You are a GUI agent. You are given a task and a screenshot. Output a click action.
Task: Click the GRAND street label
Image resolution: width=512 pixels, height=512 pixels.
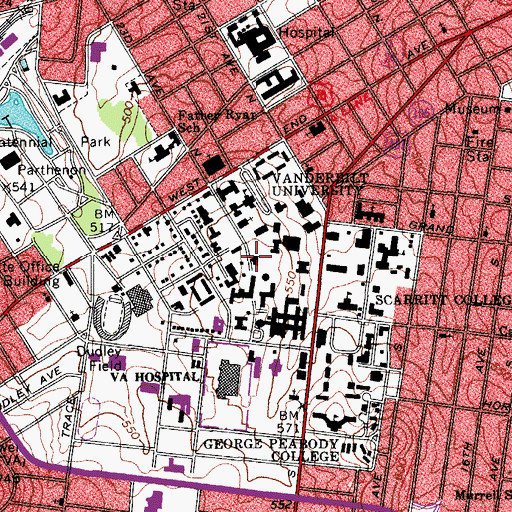[431, 227]
